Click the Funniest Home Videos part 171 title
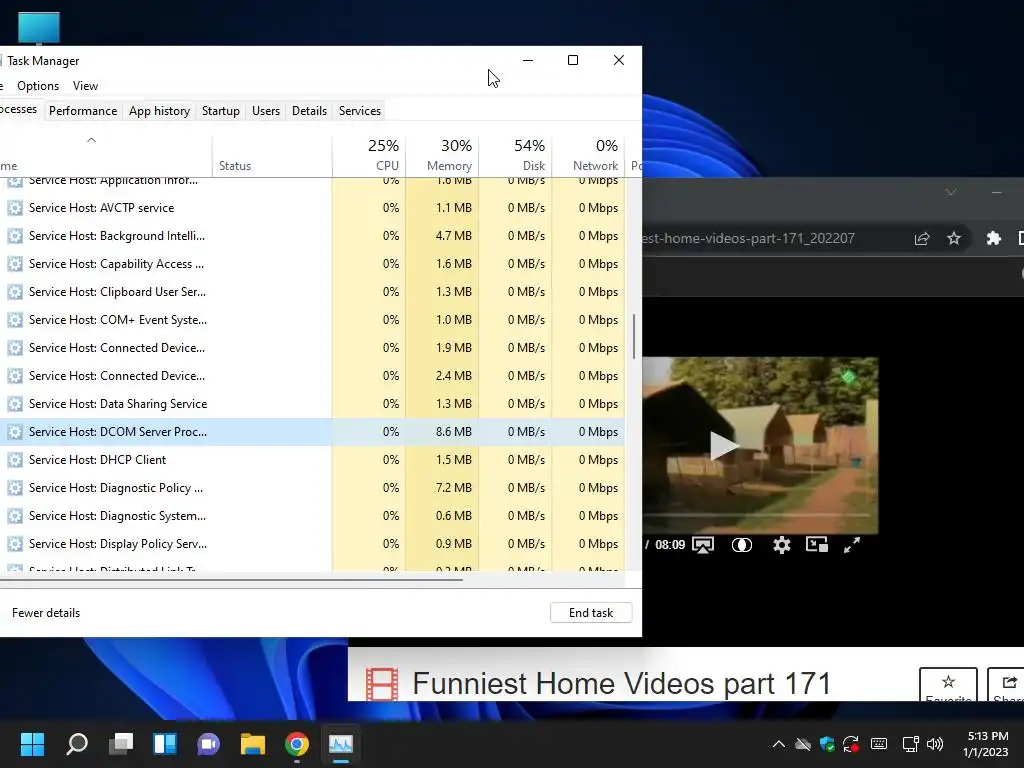 point(622,683)
